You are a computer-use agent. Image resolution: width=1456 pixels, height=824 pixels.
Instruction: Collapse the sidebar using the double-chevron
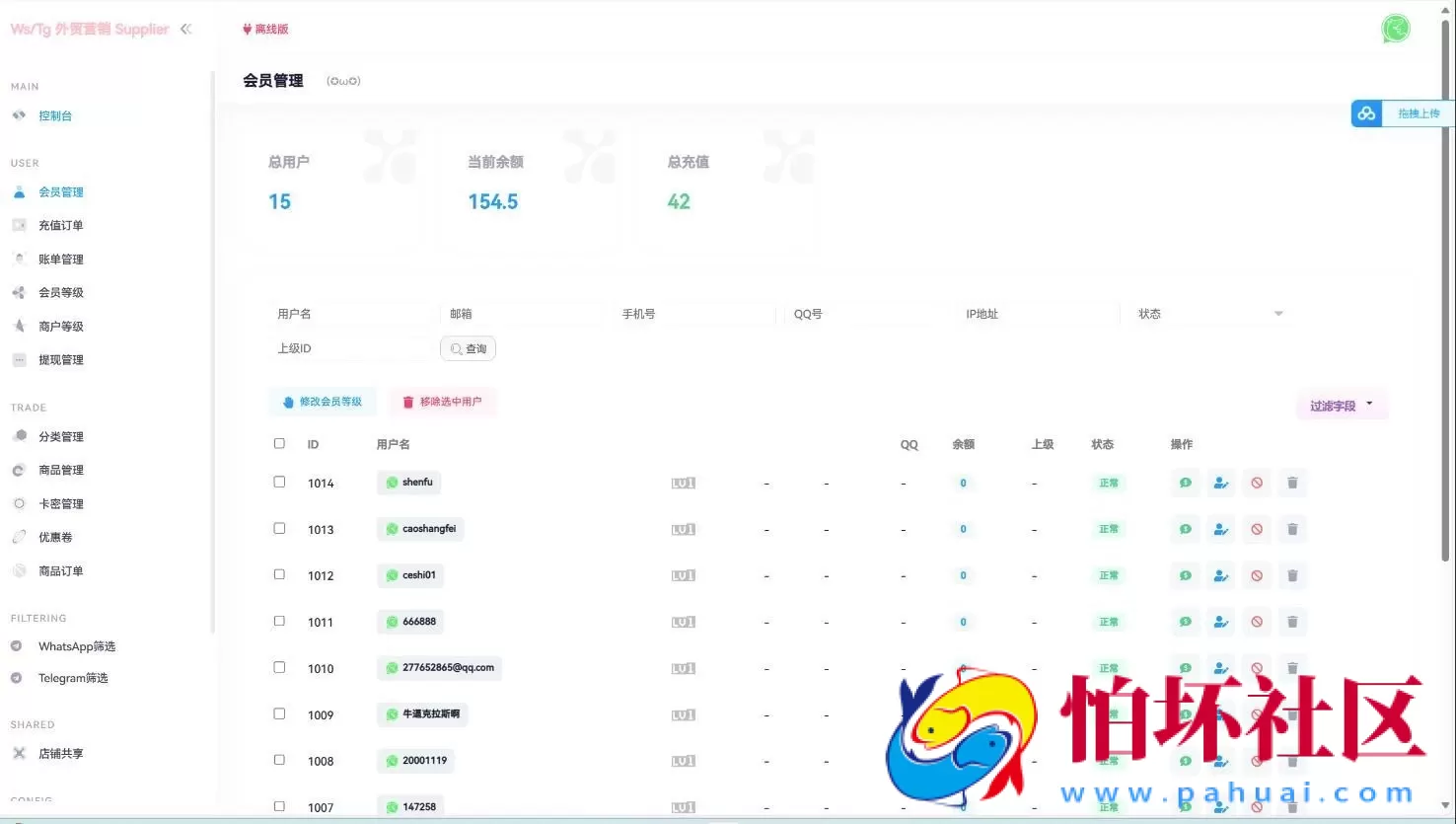pyautogui.click(x=186, y=29)
